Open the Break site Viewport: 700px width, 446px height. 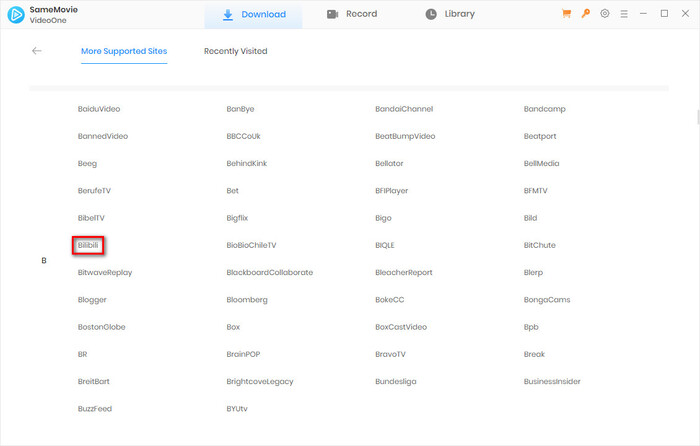coord(534,354)
